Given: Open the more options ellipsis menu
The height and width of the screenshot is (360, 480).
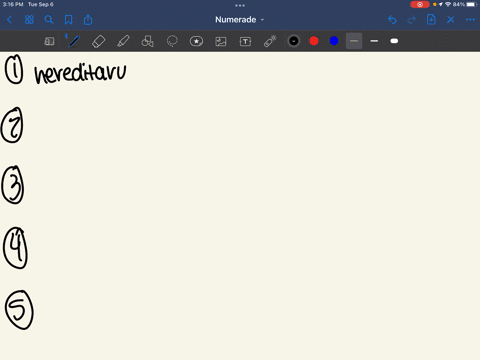Looking at the screenshot, I should coord(470,20).
